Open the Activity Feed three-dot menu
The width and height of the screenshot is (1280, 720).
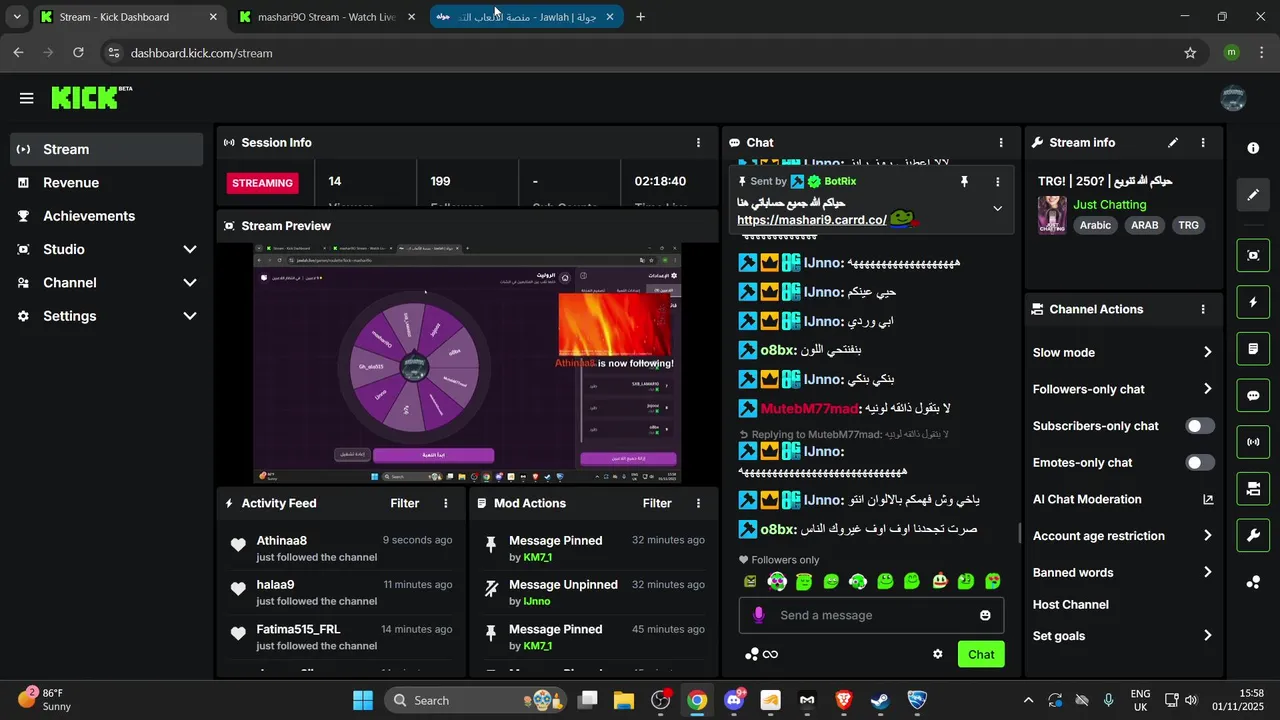446,503
